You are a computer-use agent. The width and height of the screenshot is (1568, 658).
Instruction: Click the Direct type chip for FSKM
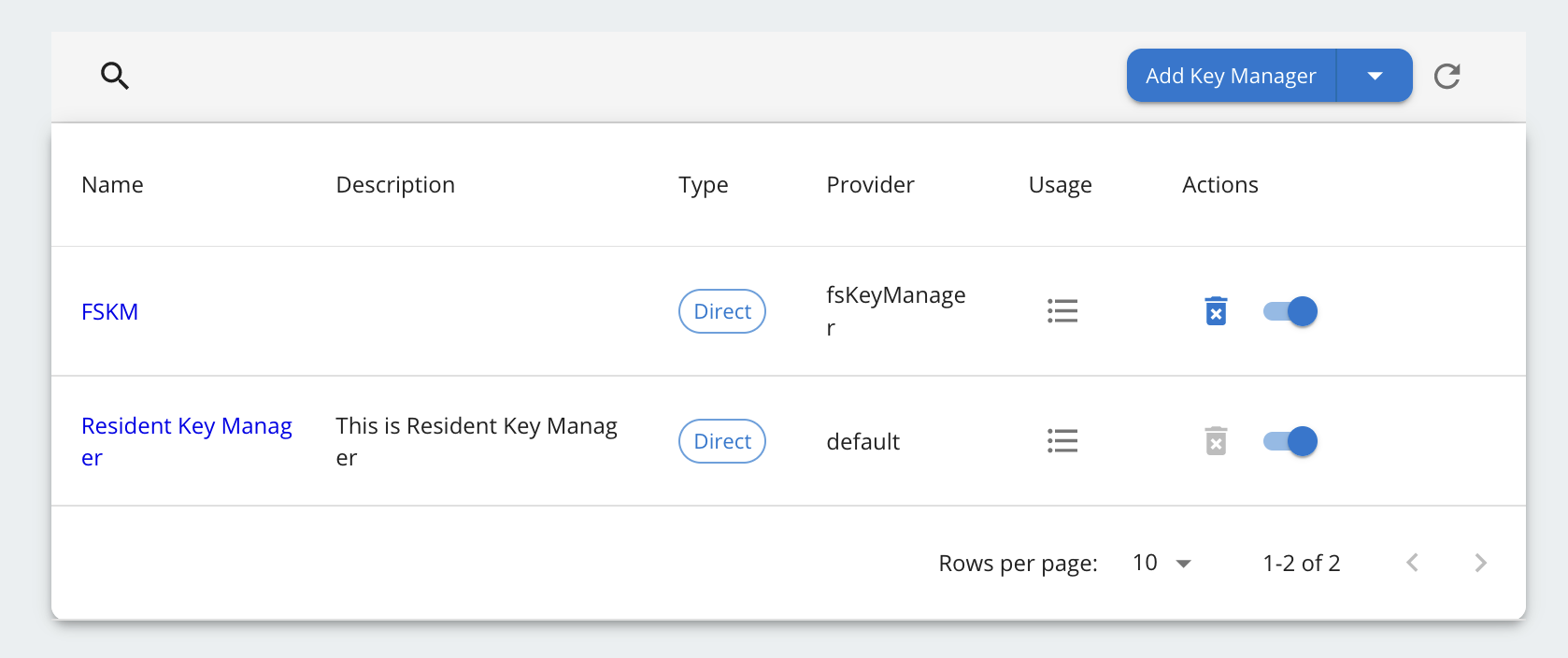[x=722, y=311]
